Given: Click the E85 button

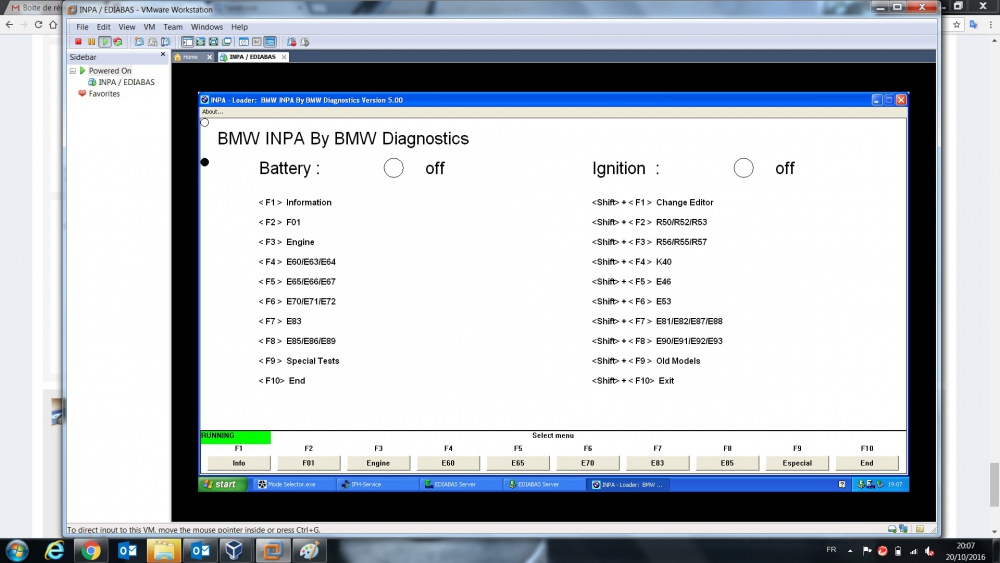Looking at the screenshot, I should (727, 463).
